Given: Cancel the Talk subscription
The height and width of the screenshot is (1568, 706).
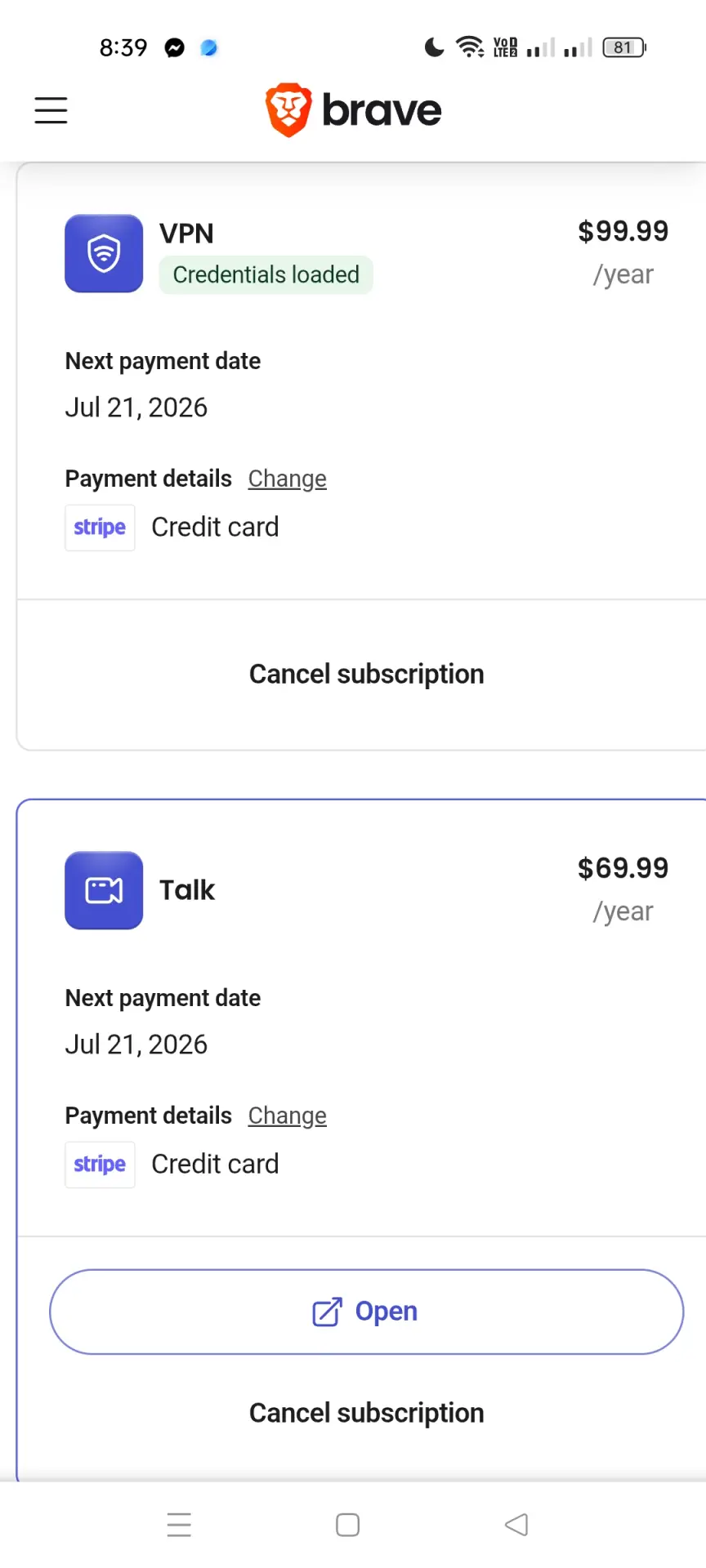Looking at the screenshot, I should [x=367, y=1413].
